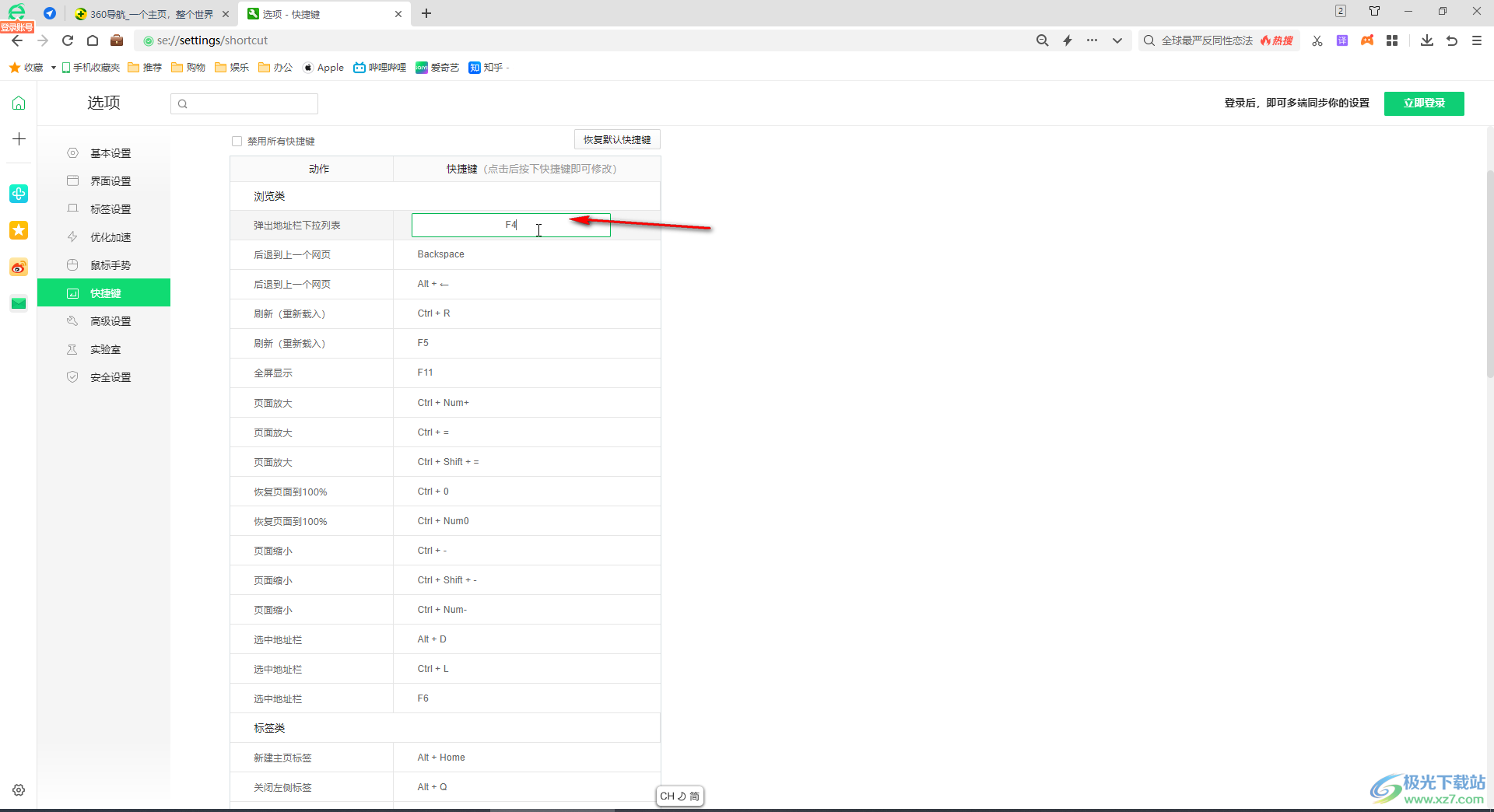Click the CH input method indicator
This screenshot has width=1494, height=812.
[x=680, y=796]
